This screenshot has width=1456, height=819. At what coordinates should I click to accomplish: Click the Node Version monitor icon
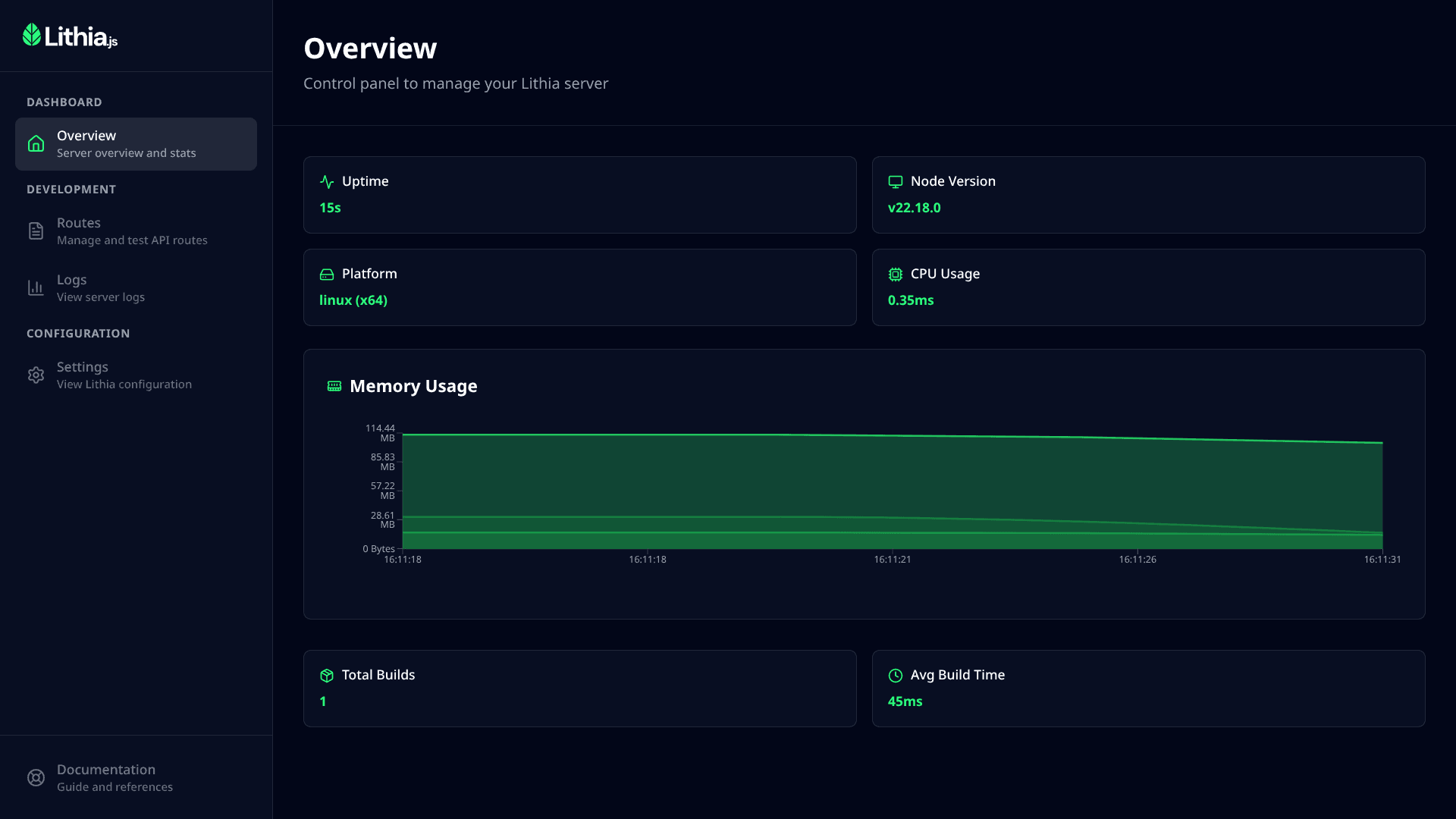tap(896, 182)
